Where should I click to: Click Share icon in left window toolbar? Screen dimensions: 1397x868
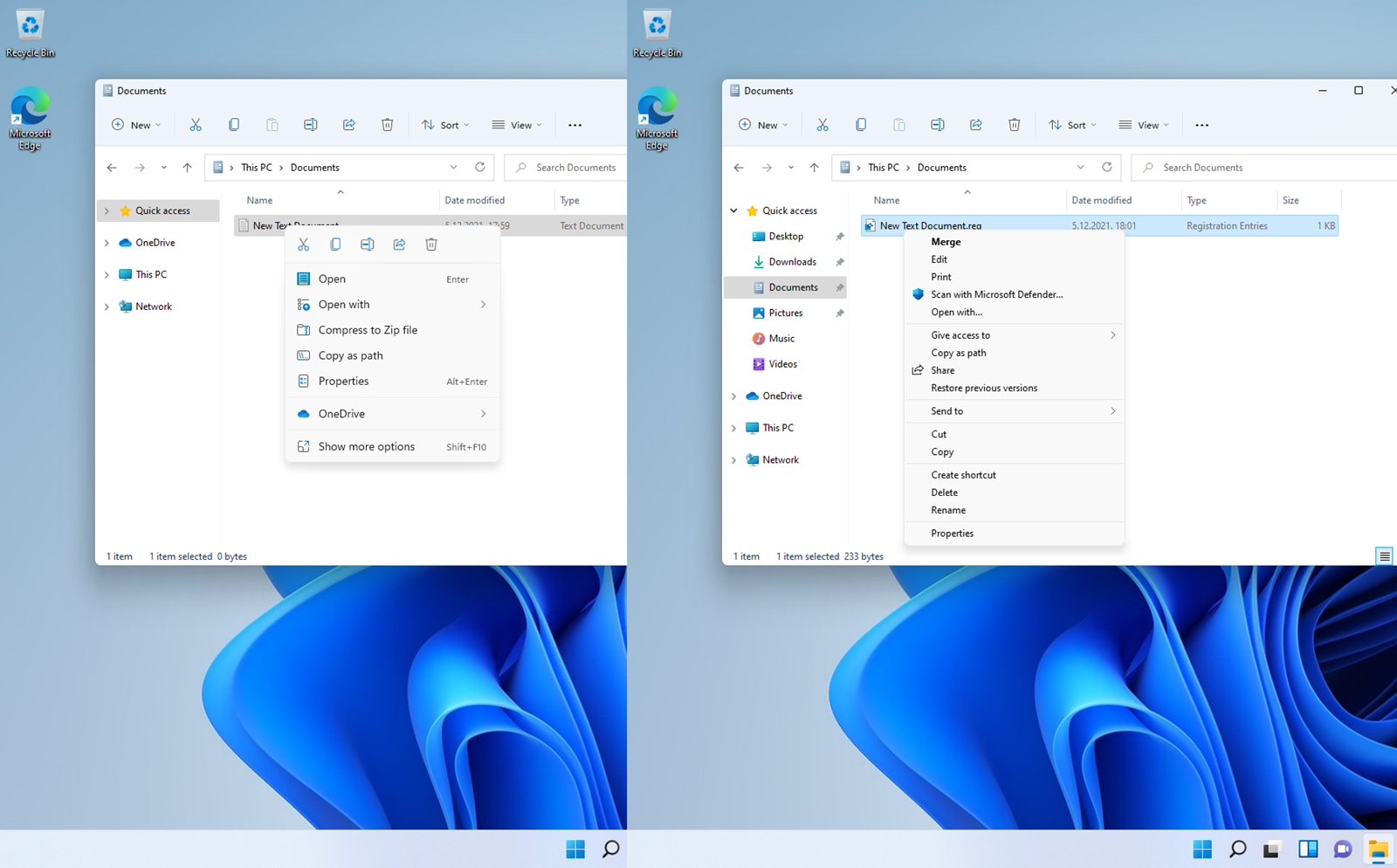click(x=349, y=125)
